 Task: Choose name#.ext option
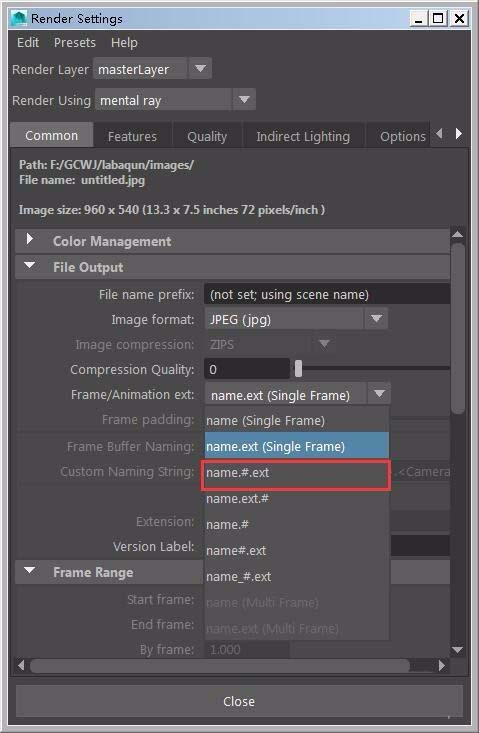(297, 551)
